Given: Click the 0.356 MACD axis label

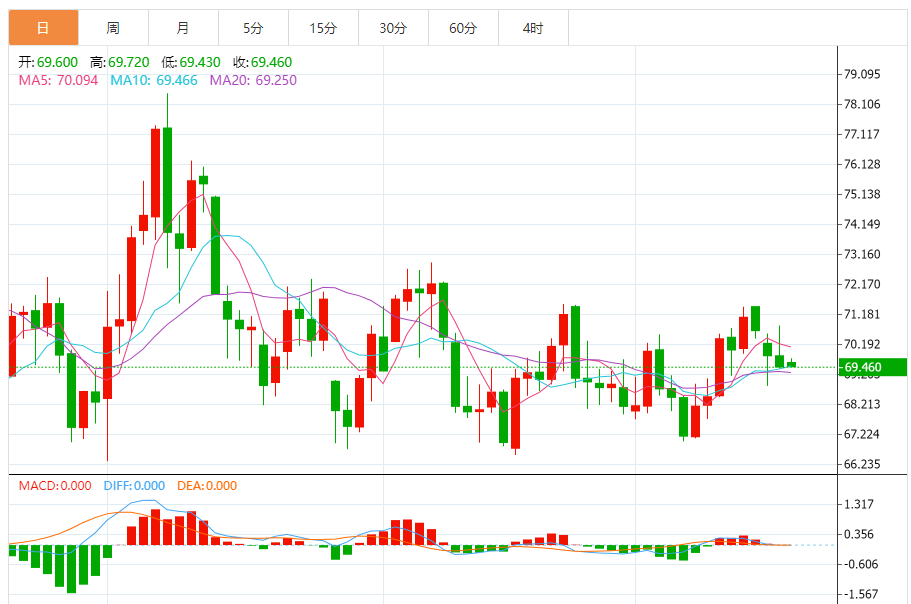Looking at the screenshot, I should tap(859, 534).
